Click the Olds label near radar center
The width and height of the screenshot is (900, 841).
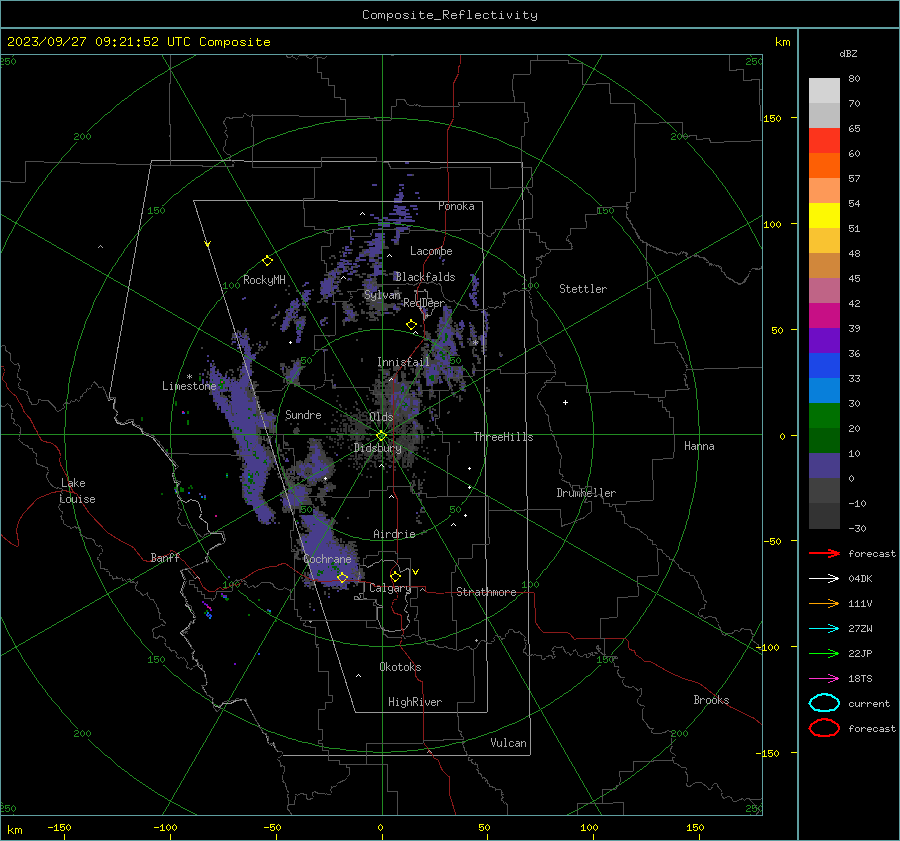(x=381, y=417)
